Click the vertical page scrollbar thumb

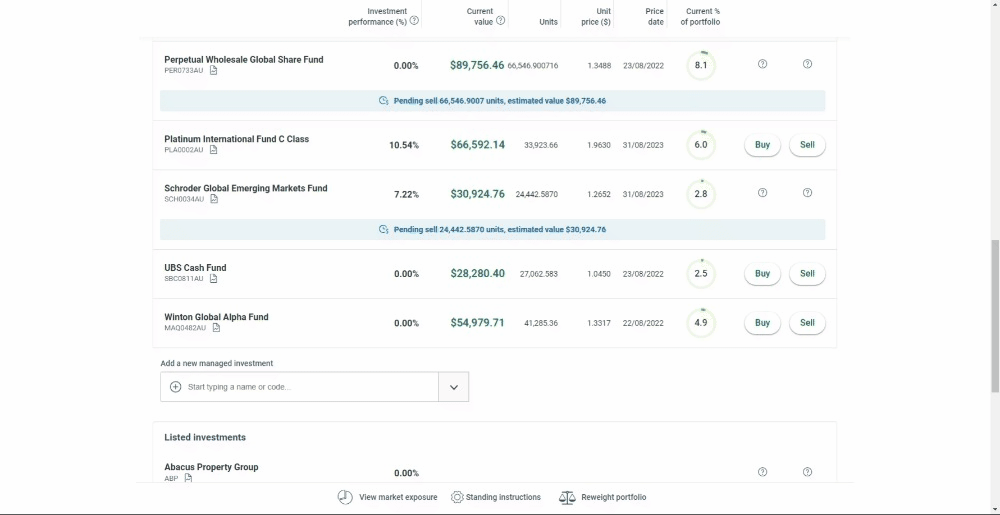[995, 316]
